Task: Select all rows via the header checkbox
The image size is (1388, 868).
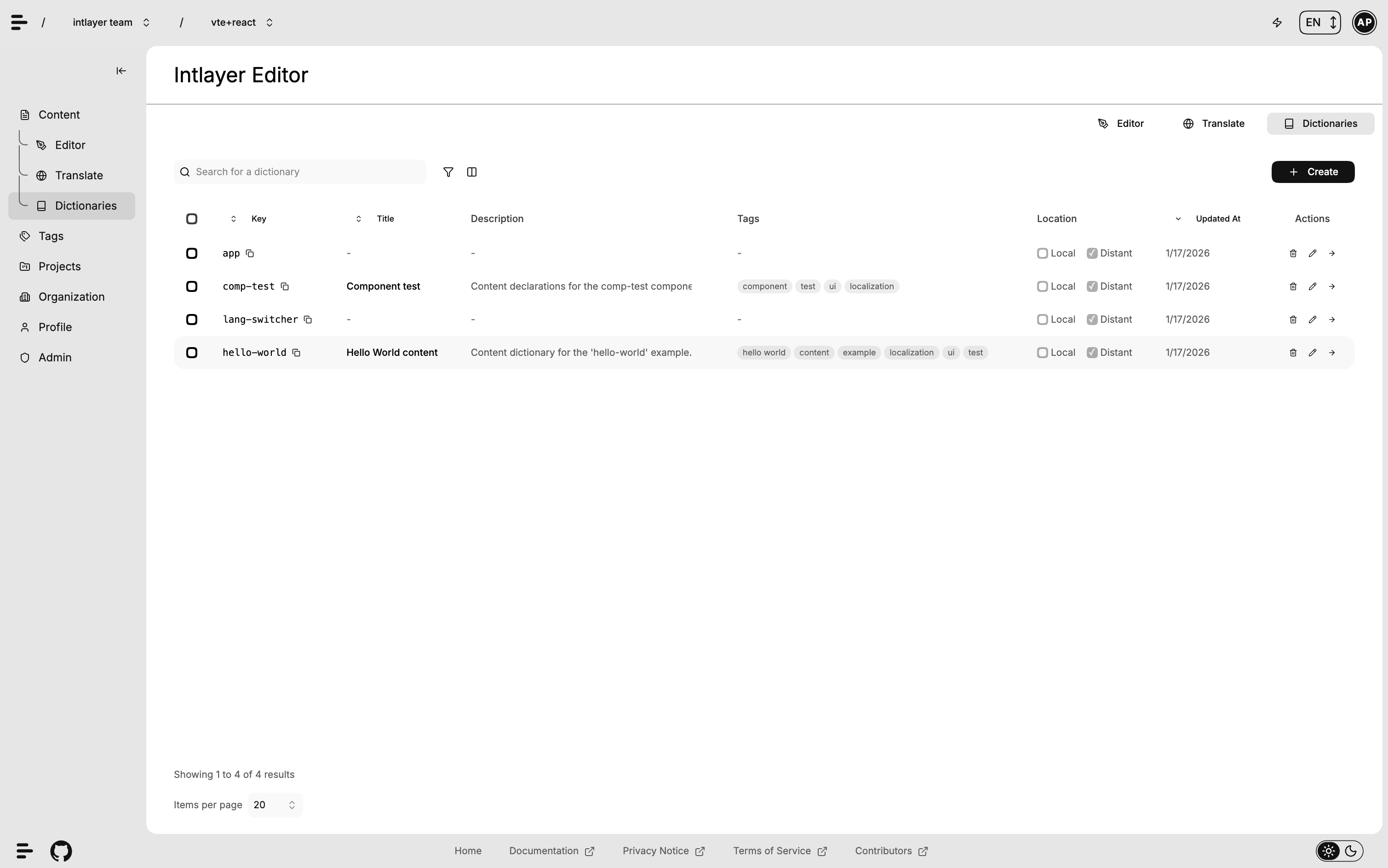Action: (191, 219)
